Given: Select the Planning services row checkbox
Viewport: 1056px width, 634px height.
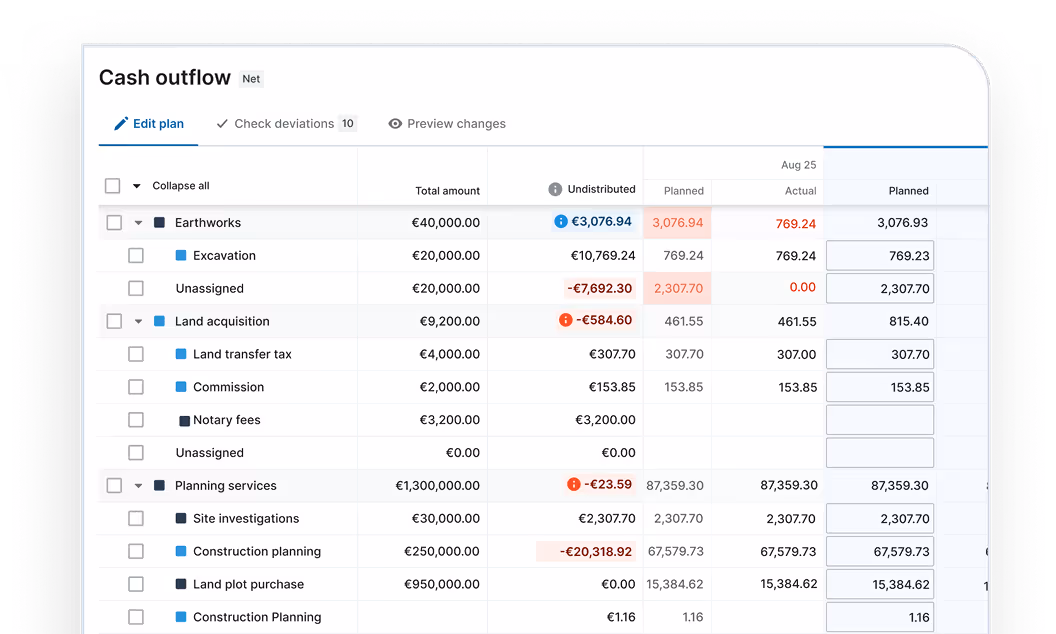Looking at the screenshot, I should point(114,486).
